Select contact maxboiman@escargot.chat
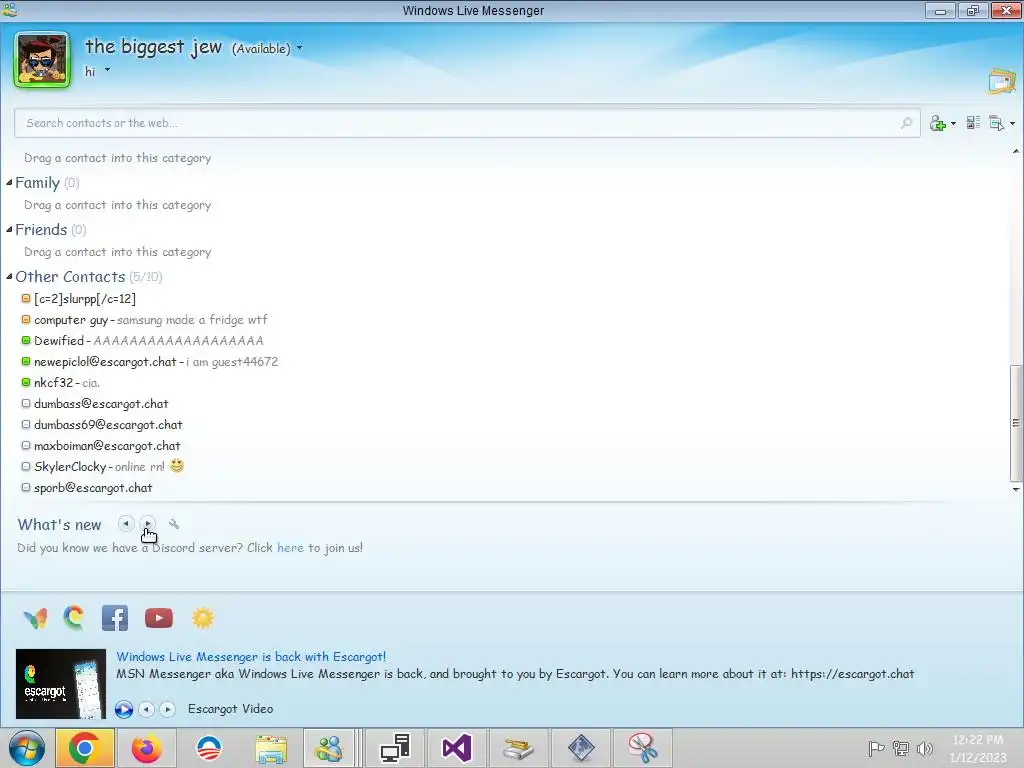The image size is (1024, 768). tap(107, 445)
